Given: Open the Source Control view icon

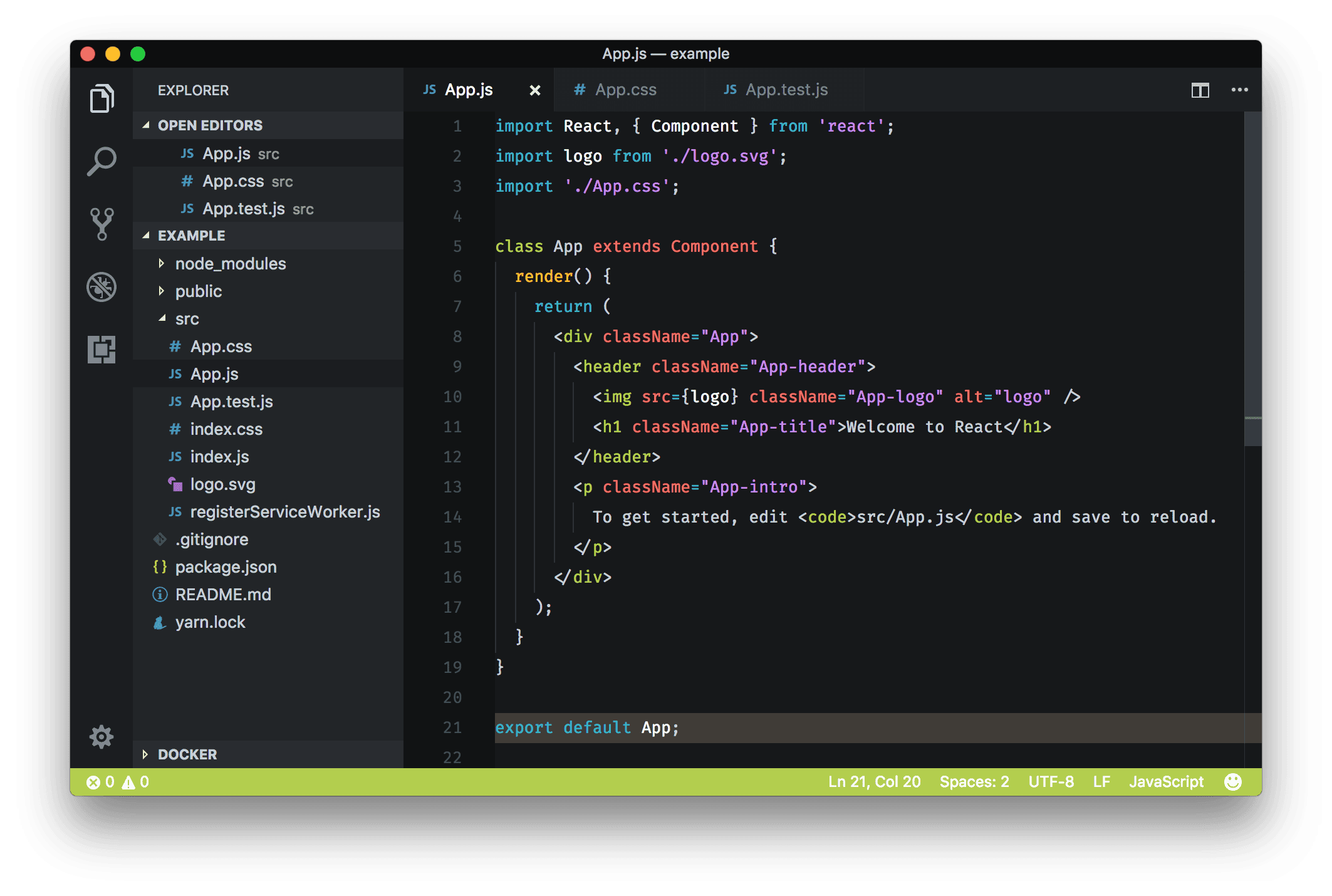Looking at the screenshot, I should (x=101, y=224).
